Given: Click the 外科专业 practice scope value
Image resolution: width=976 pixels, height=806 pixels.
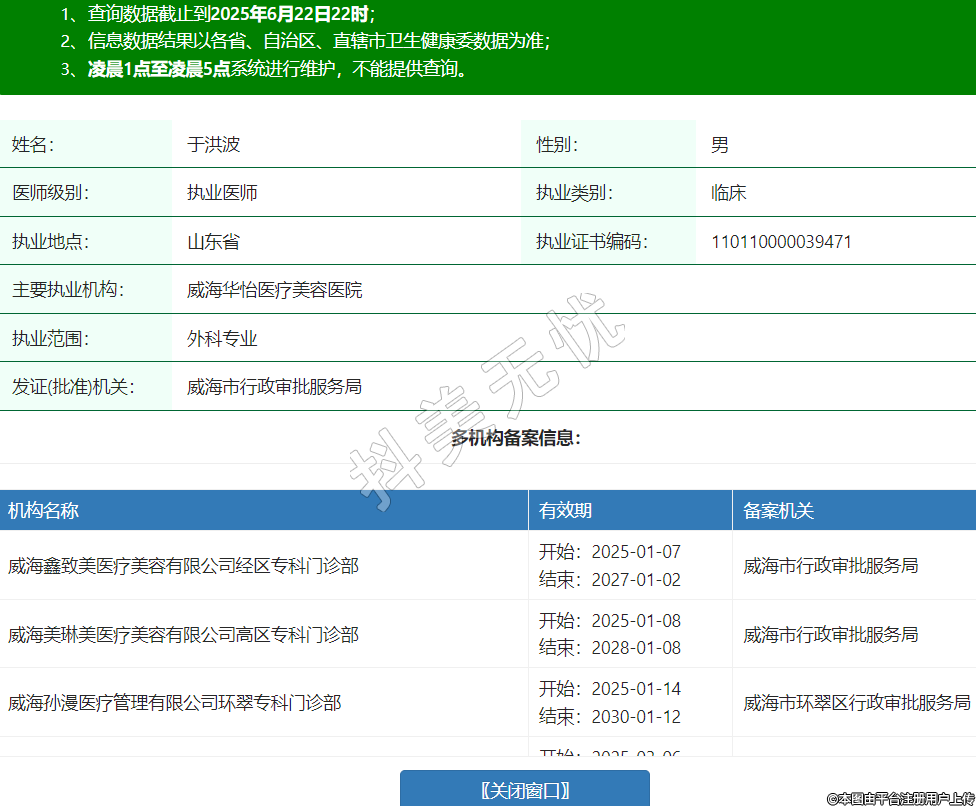Looking at the screenshot, I should coord(222,339).
